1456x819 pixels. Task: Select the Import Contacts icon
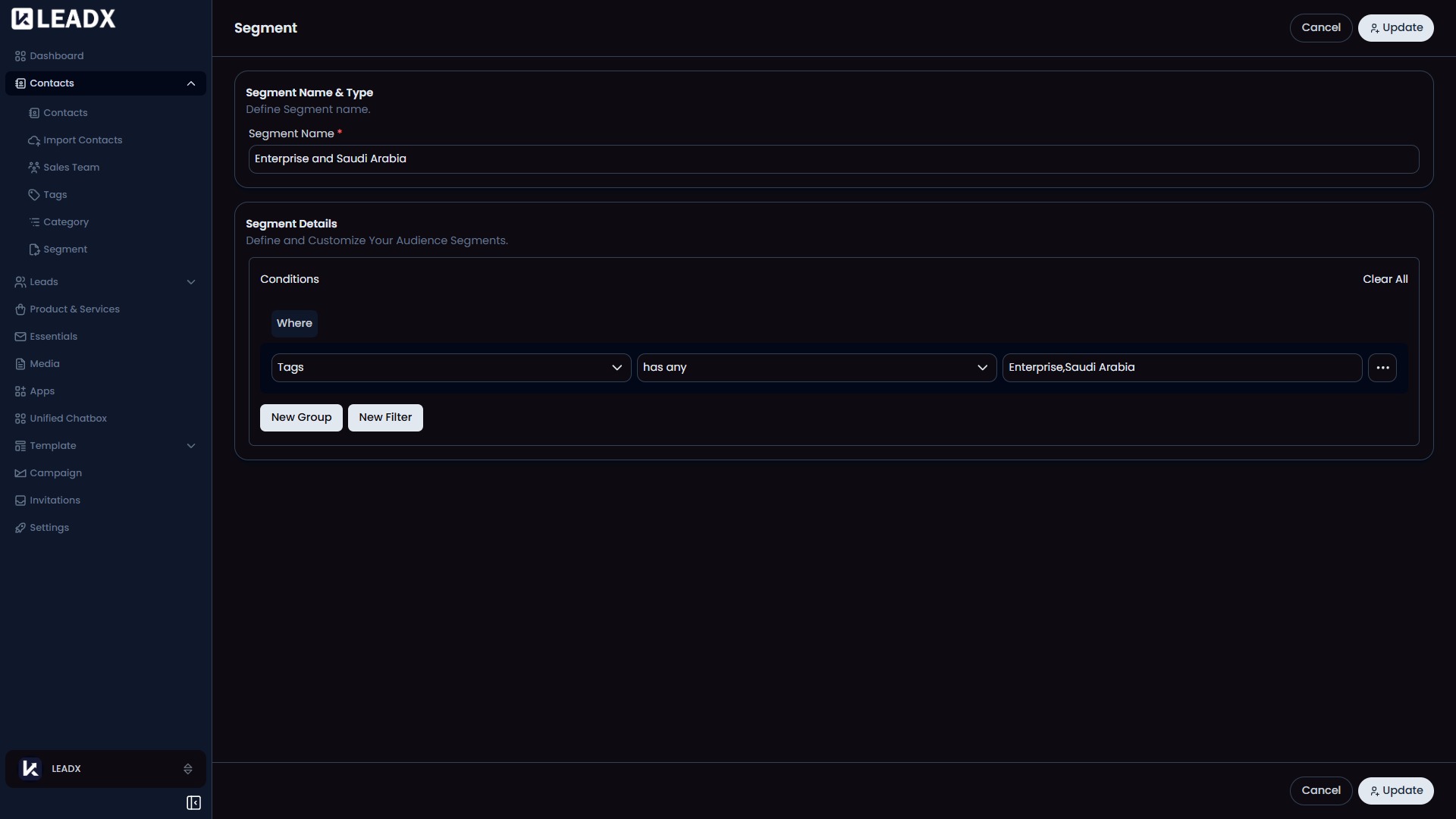[33, 140]
